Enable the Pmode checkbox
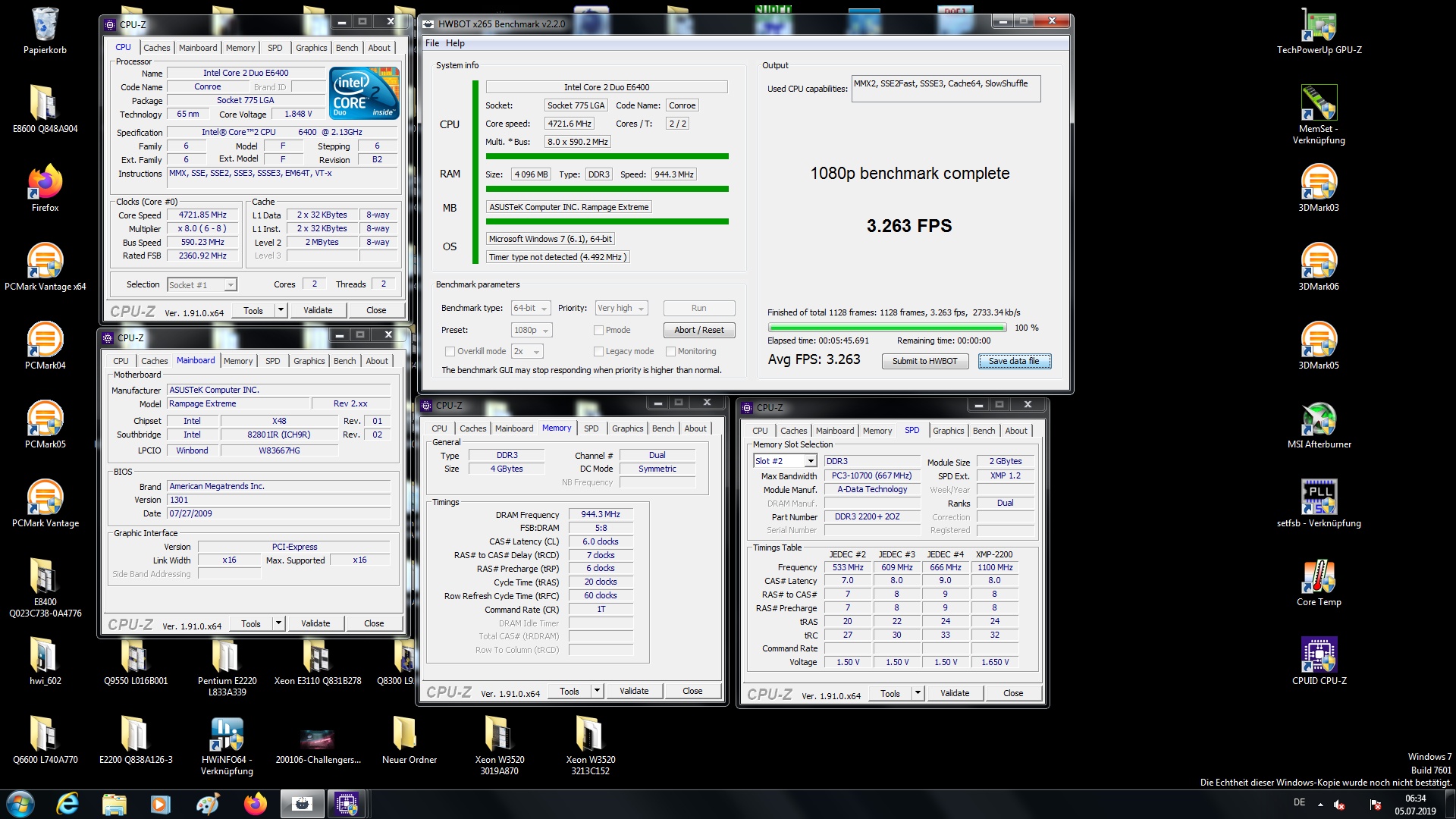The image size is (1456, 819). 598,331
